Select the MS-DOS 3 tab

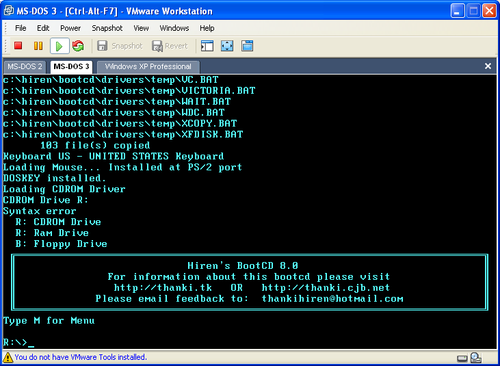[x=71, y=67]
